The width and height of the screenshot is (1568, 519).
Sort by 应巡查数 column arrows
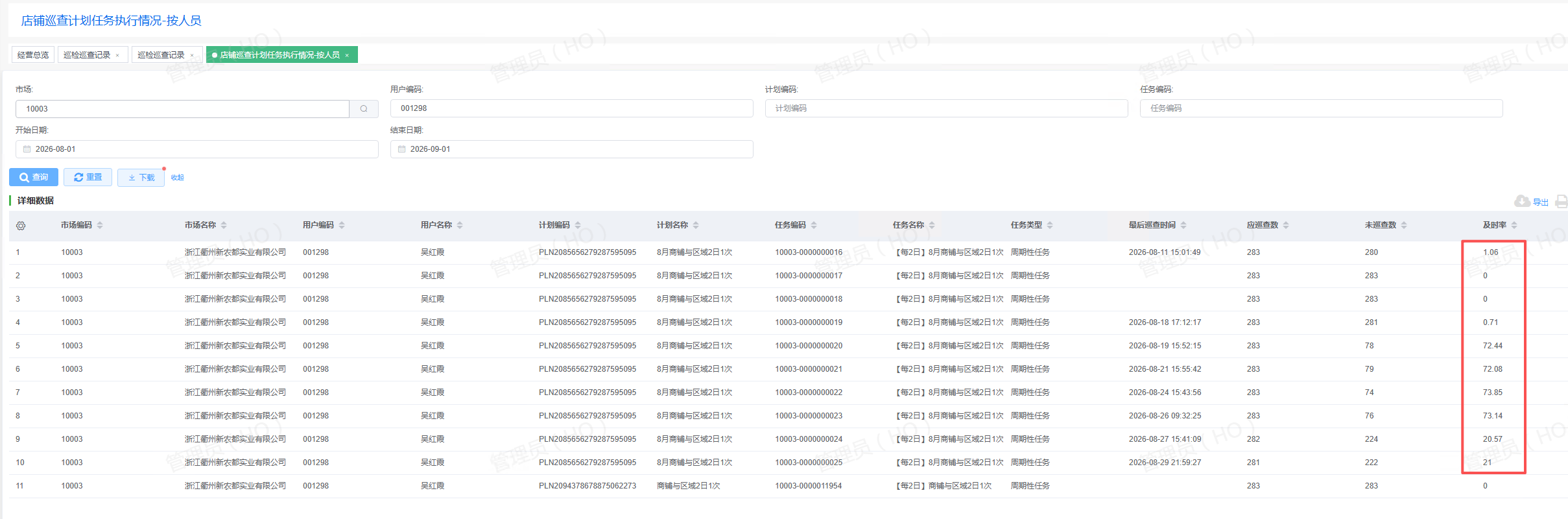pos(1286,225)
